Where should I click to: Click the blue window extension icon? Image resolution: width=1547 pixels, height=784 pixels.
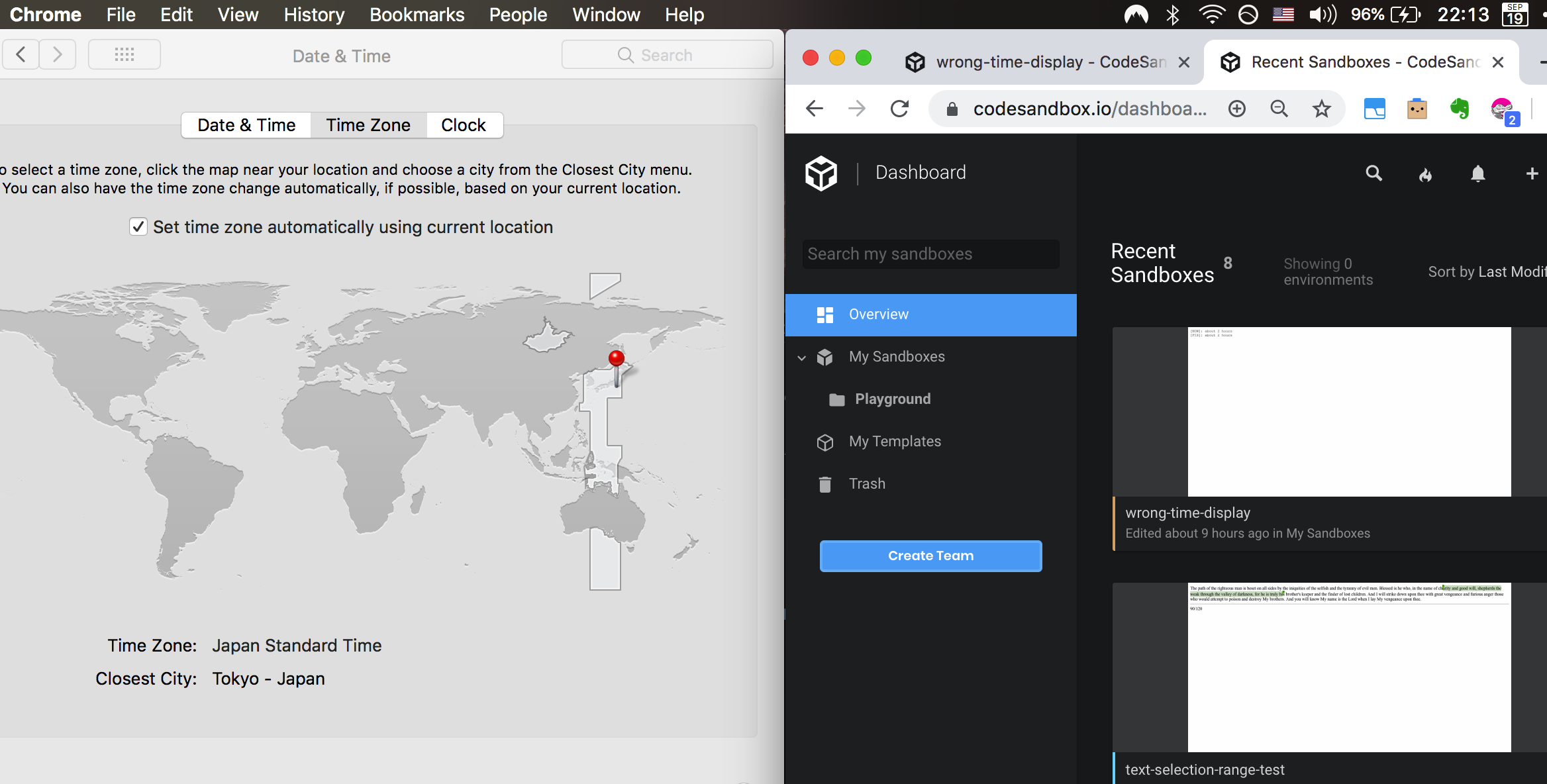[x=1375, y=109]
